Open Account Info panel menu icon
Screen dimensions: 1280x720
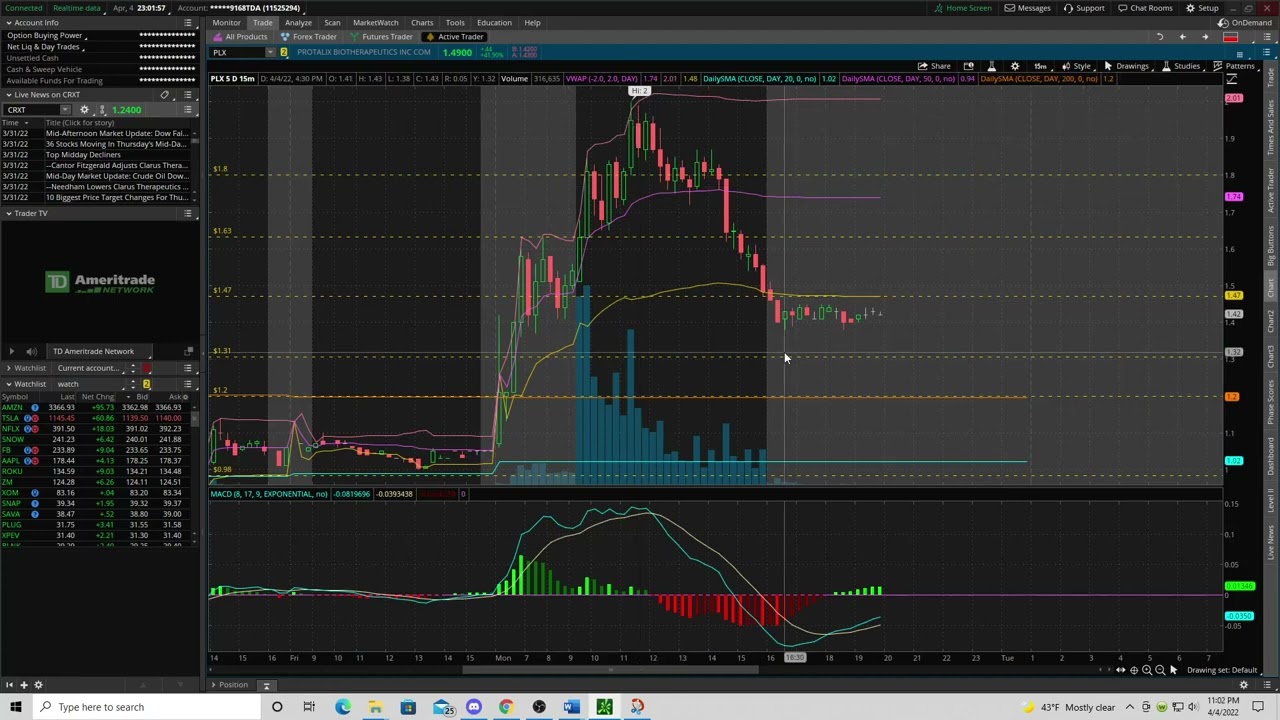187,22
